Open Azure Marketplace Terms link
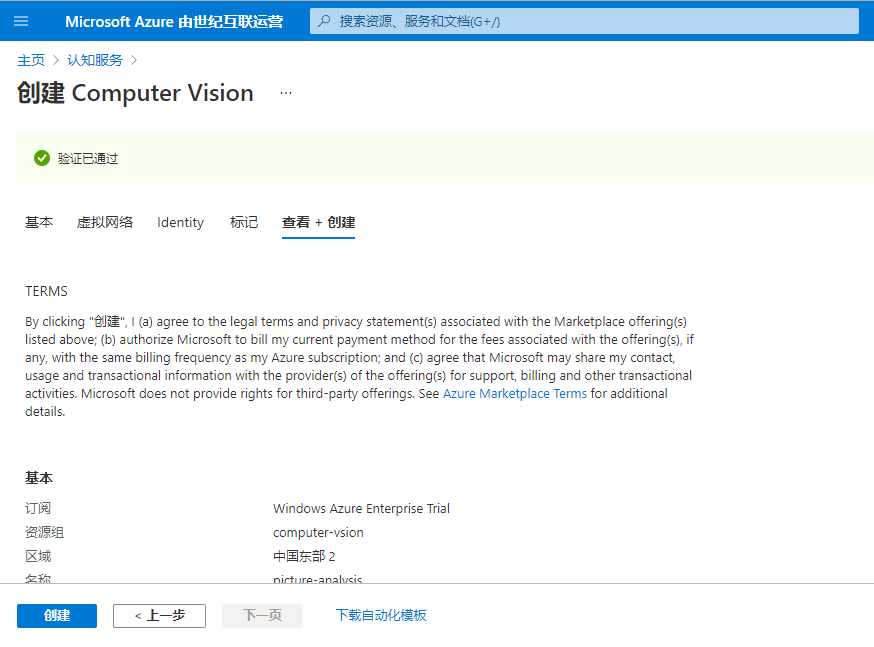This screenshot has height=647, width=874. pos(514,393)
